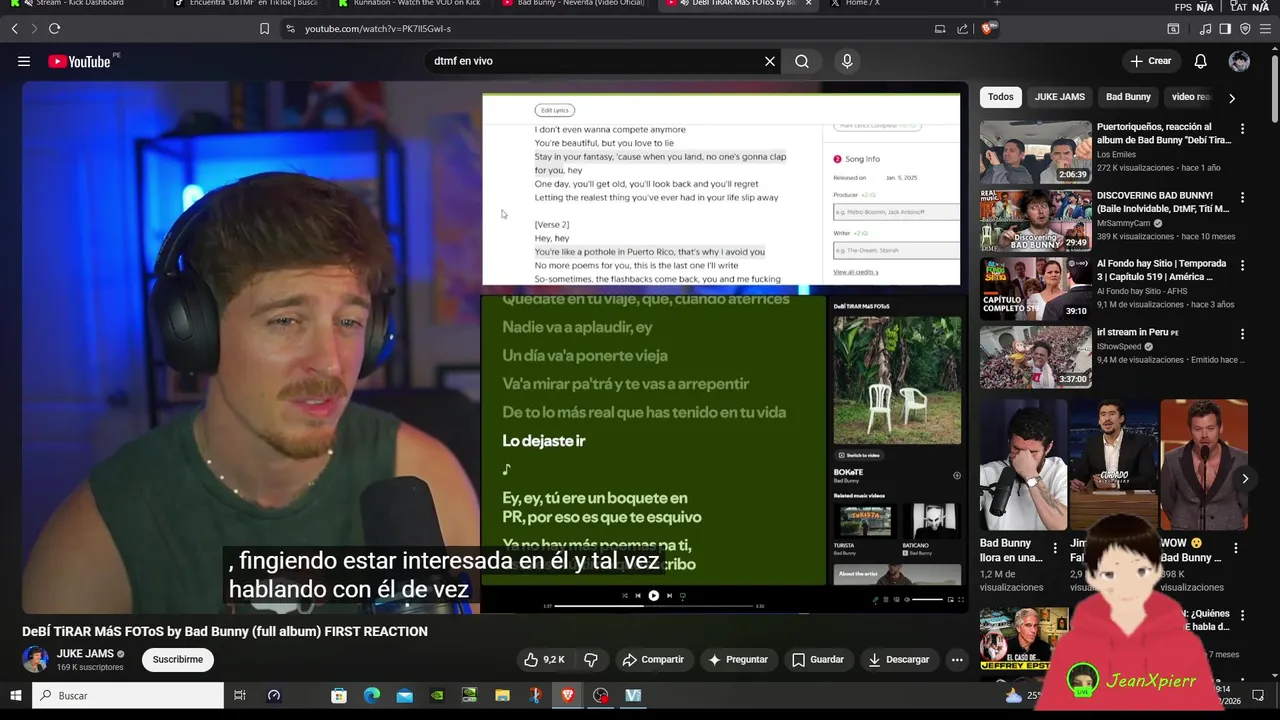The width and height of the screenshot is (1280, 720).
Task: Open the JUKE JAMS channel name link
Action: click(85, 654)
